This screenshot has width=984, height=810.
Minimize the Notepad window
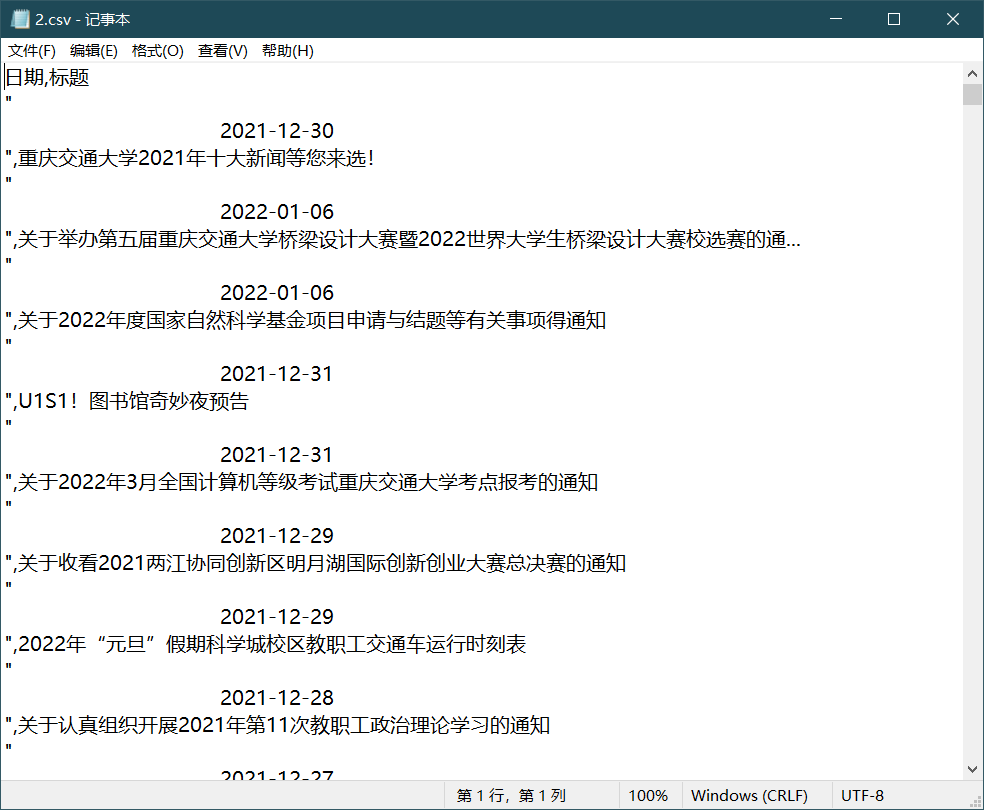[x=836, y=19]
